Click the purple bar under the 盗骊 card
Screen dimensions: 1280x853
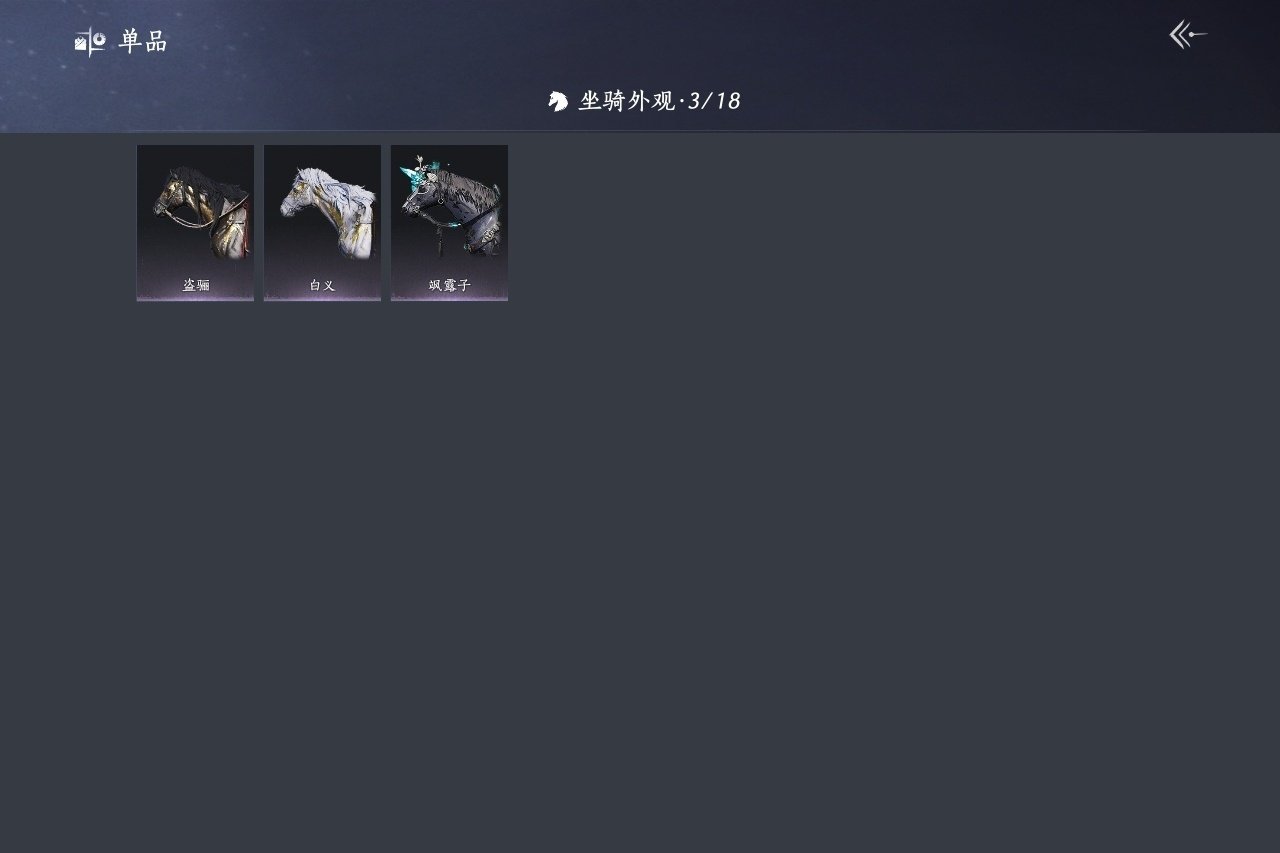pyautogui.click(x=195, y=298)
